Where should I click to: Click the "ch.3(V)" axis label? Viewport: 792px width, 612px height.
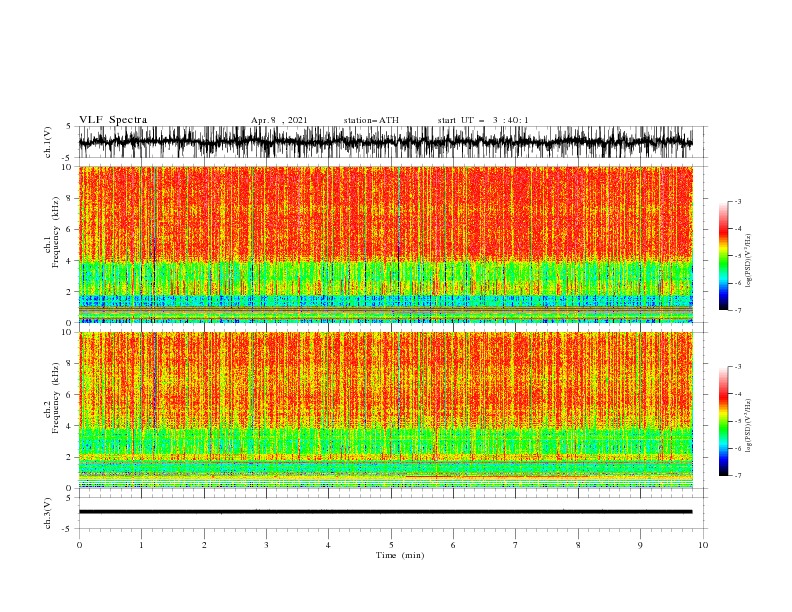(x=48, y=513)
